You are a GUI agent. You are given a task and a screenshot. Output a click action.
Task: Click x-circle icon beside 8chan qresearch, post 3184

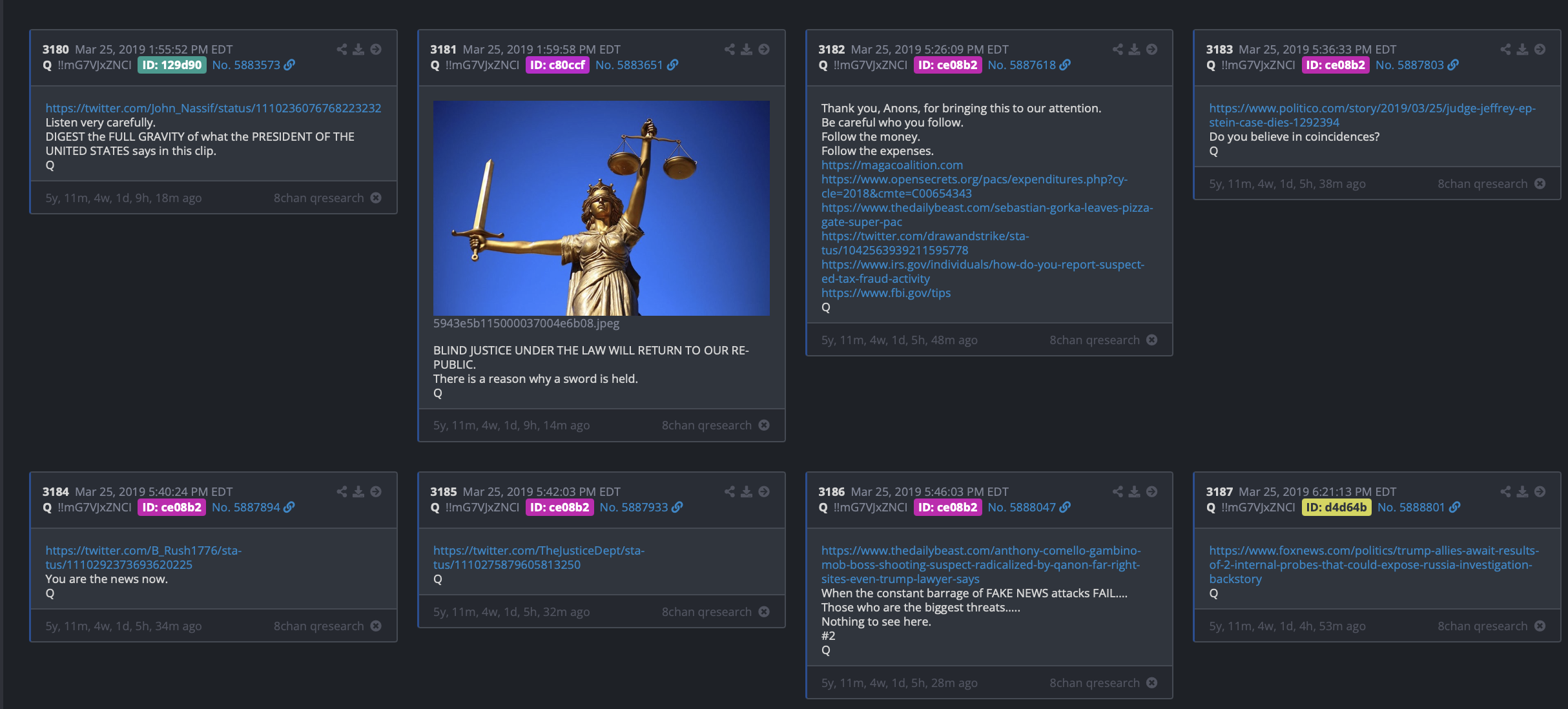[376, 626]
